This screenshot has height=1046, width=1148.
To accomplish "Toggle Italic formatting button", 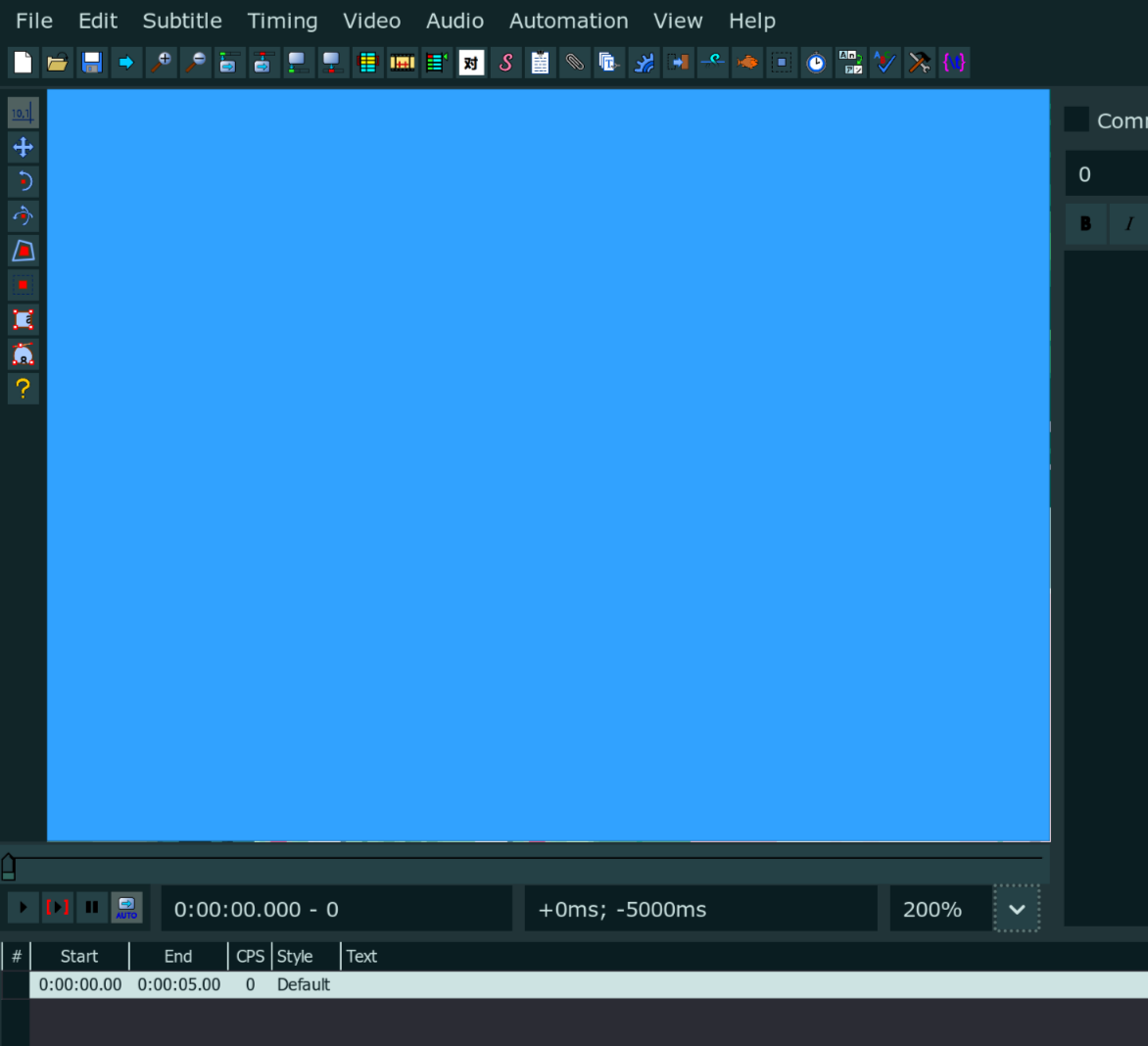I will click(1129, 224).
